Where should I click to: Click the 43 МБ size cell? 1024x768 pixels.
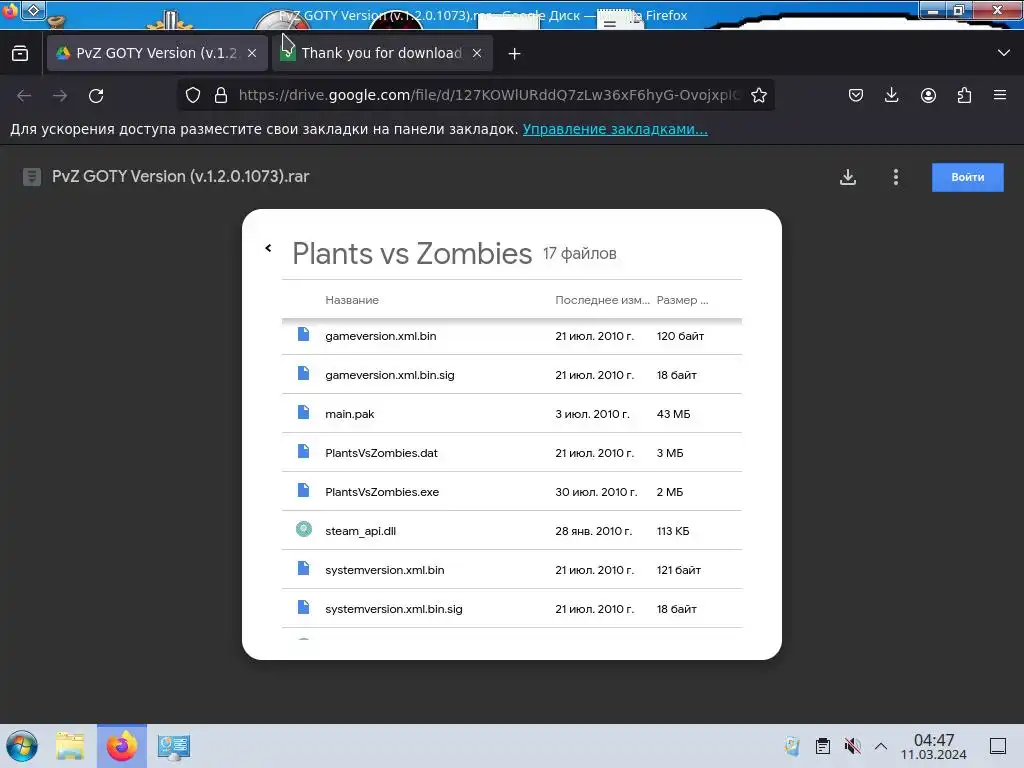coord(673,414)
